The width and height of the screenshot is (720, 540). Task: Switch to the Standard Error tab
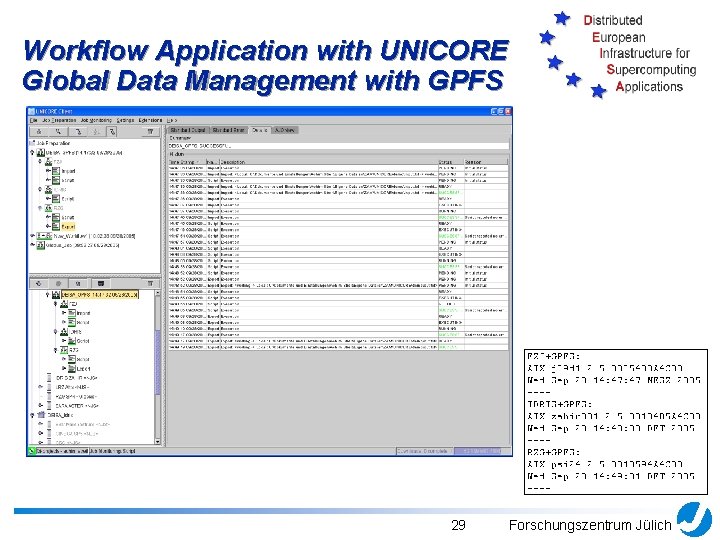(229, 130)
